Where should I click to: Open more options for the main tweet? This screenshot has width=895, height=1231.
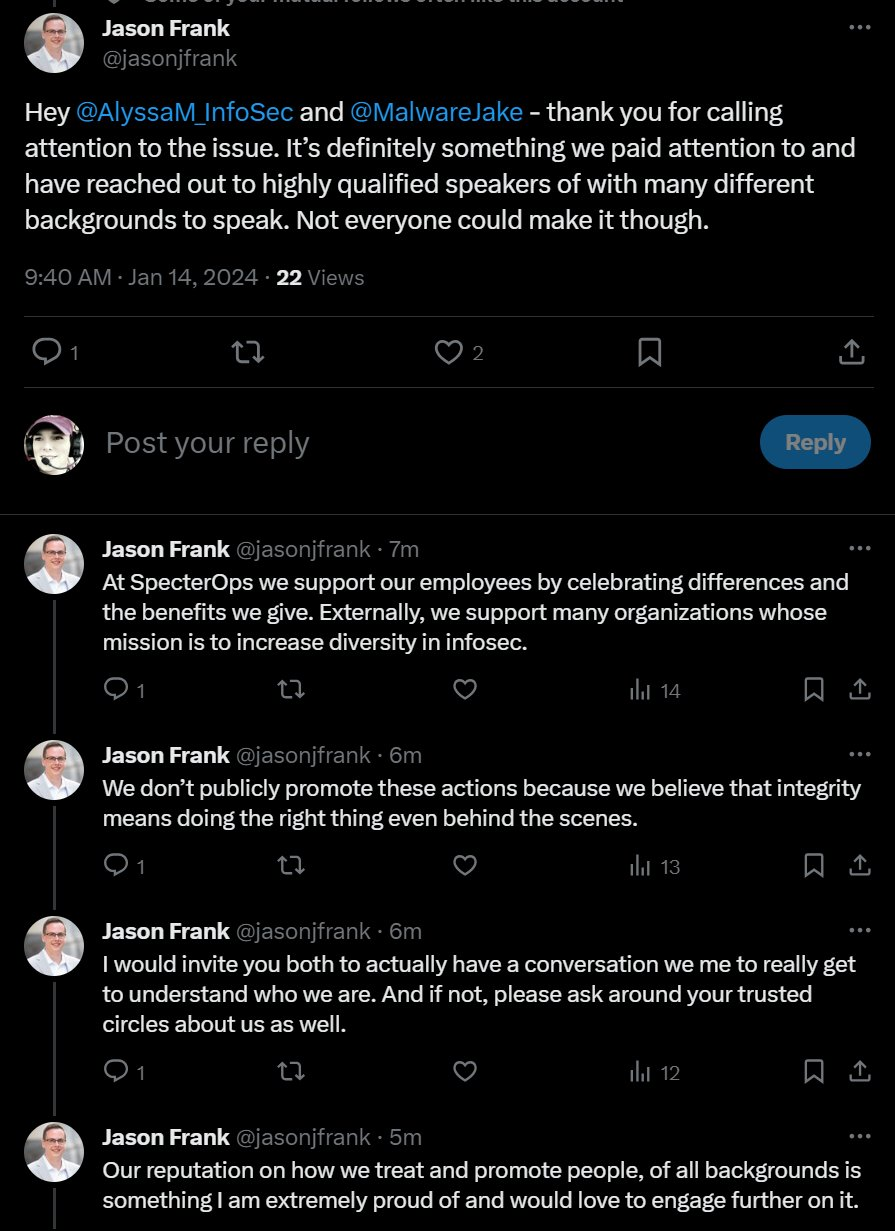[x=859, y=28]
